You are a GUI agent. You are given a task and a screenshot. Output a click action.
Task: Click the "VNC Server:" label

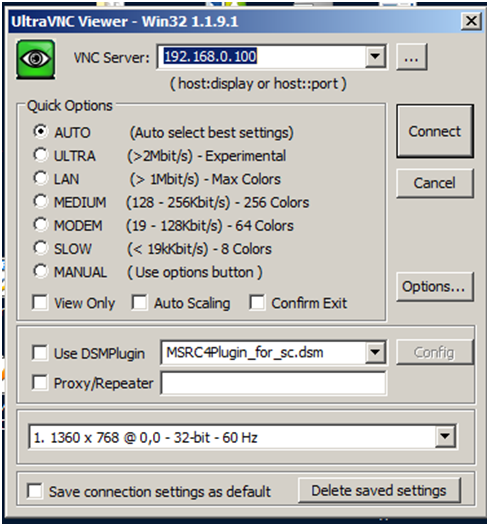pos(111,58)
